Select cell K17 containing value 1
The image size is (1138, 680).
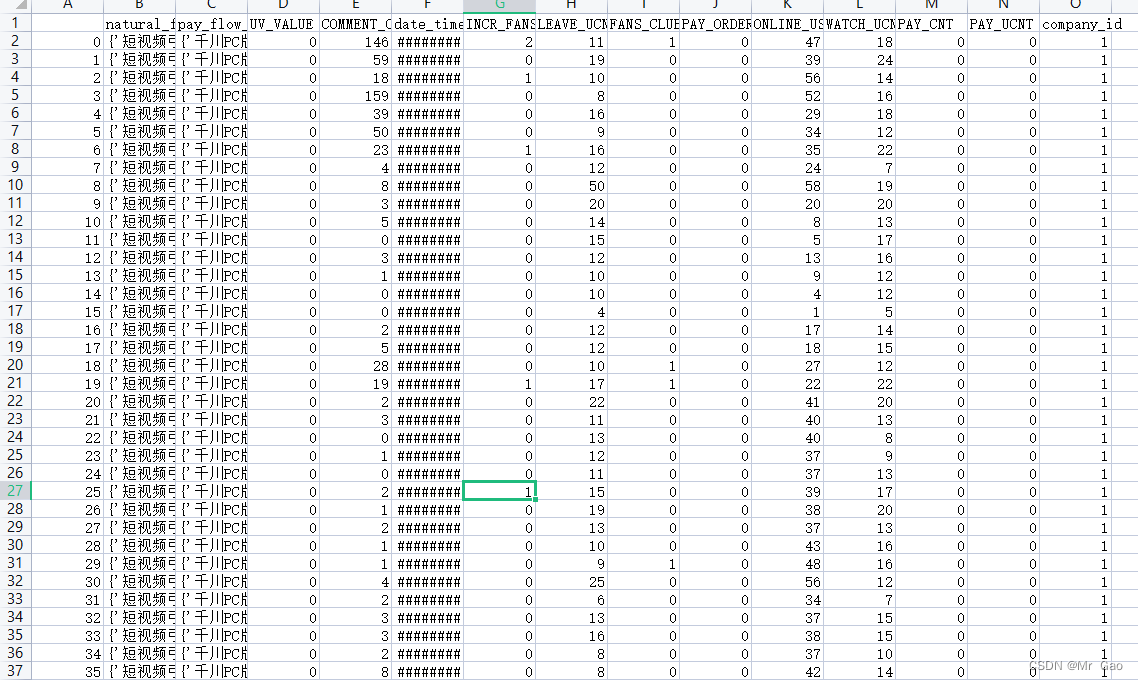pos(787,312)
